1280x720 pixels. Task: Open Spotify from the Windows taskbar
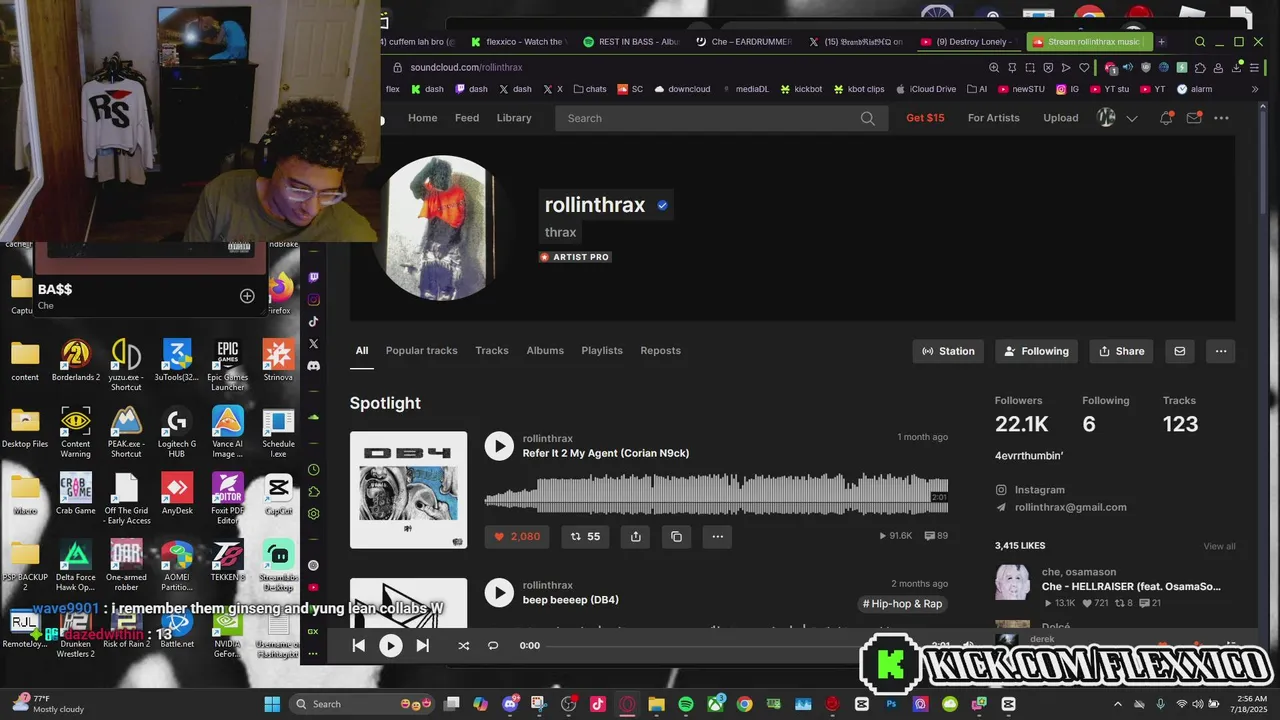point(686,704)
